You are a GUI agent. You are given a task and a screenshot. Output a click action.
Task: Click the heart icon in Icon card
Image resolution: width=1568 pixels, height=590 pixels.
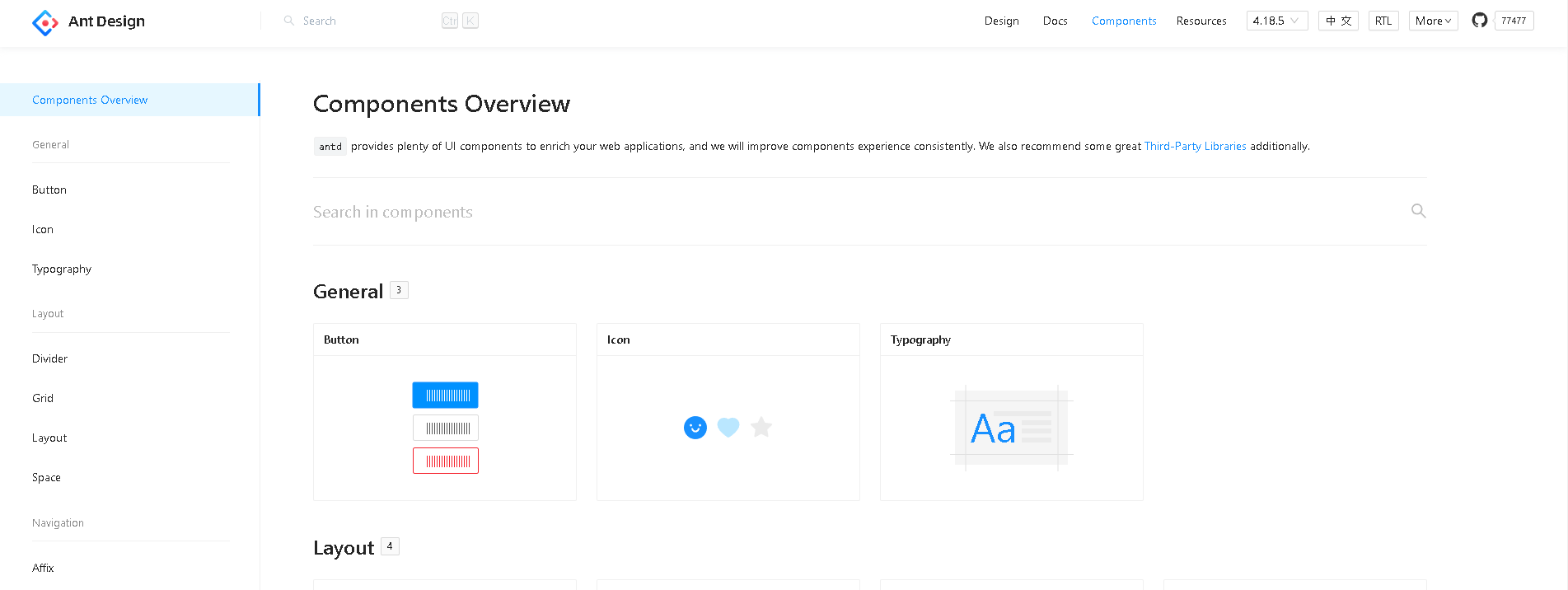point(728,428)
